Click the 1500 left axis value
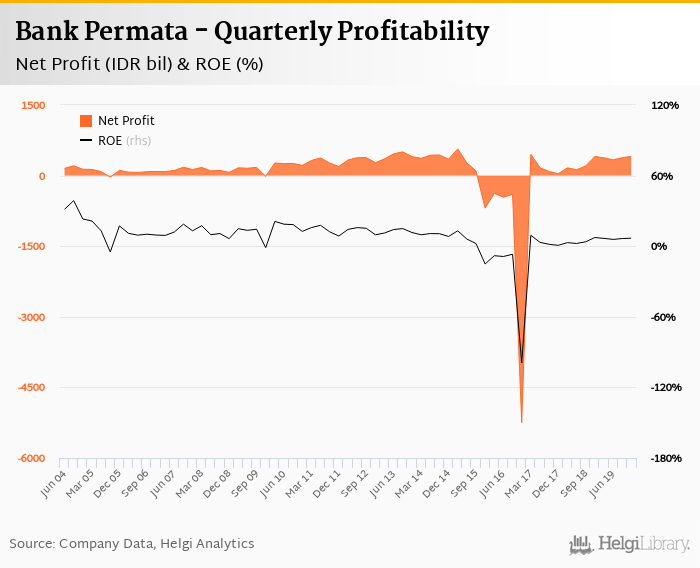The image size is (700, 568). tap(35, 105)
